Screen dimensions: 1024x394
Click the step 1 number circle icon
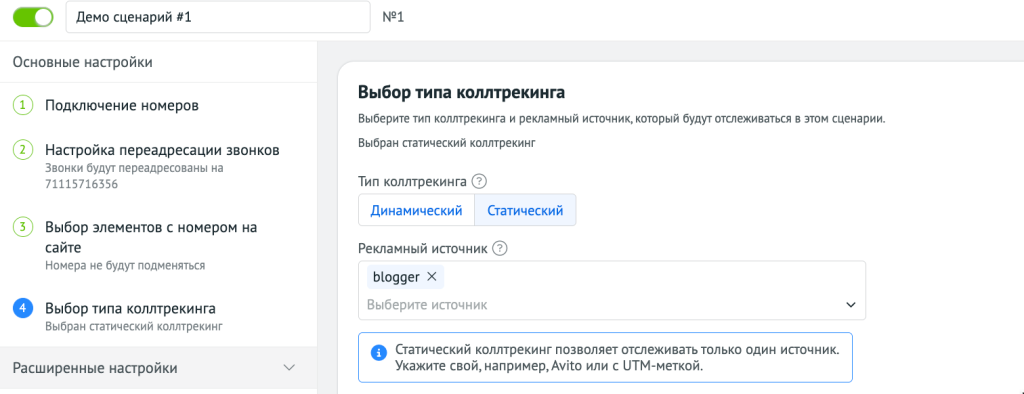click(x=23, y=105)
